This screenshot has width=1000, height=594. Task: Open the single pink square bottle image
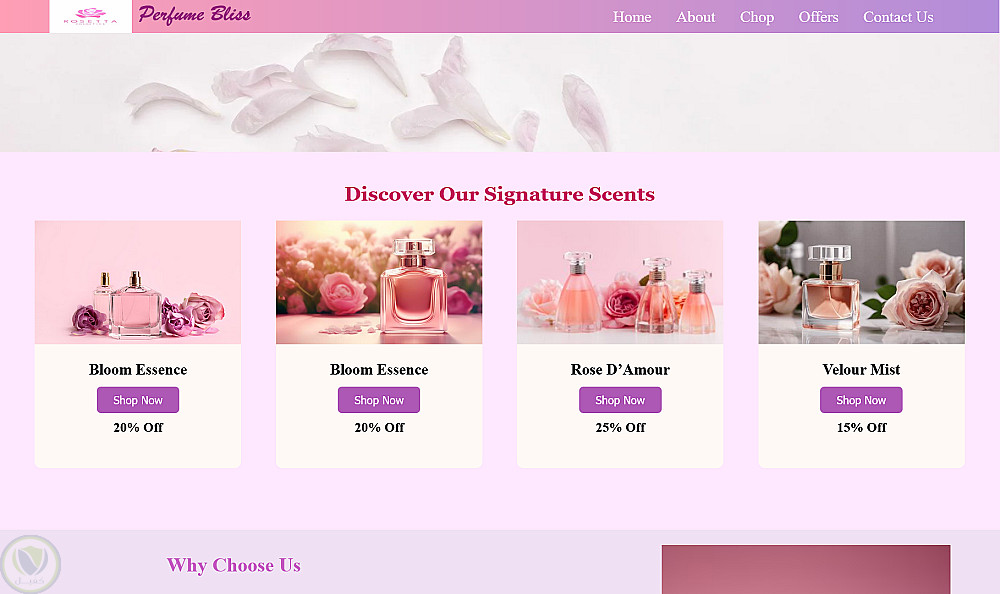[x=379, y=282]
